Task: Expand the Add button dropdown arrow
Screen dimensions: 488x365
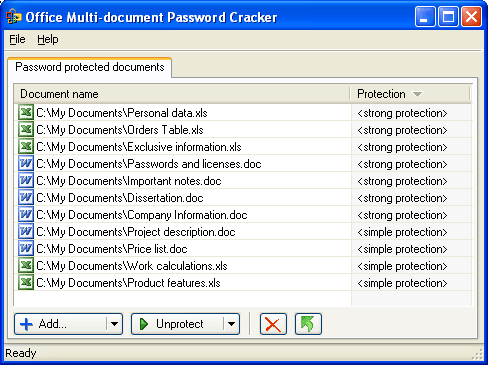Action: (114, 324)
